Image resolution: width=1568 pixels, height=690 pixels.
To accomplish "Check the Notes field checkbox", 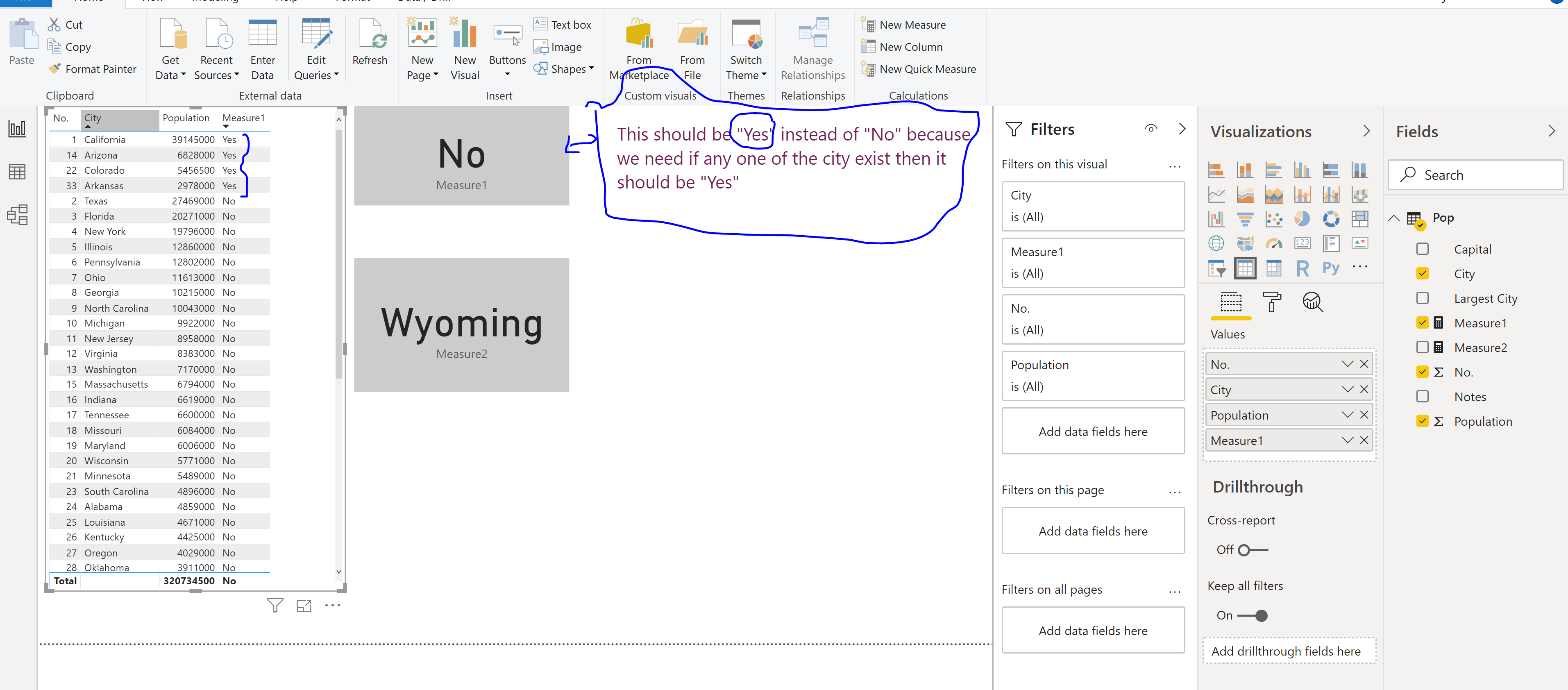I will [1423, 396].
